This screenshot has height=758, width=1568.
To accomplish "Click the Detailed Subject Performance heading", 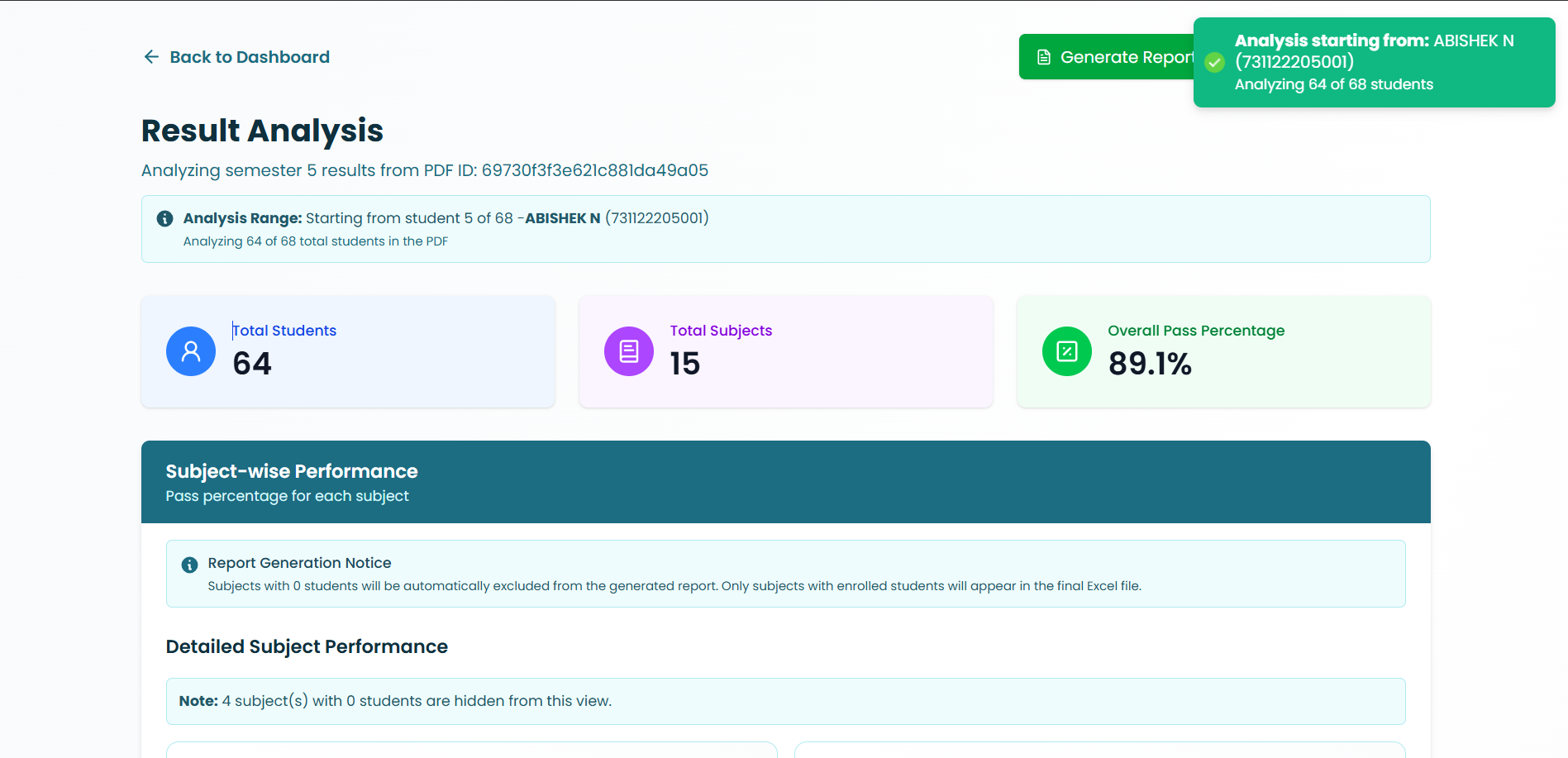I will [307, 646].
